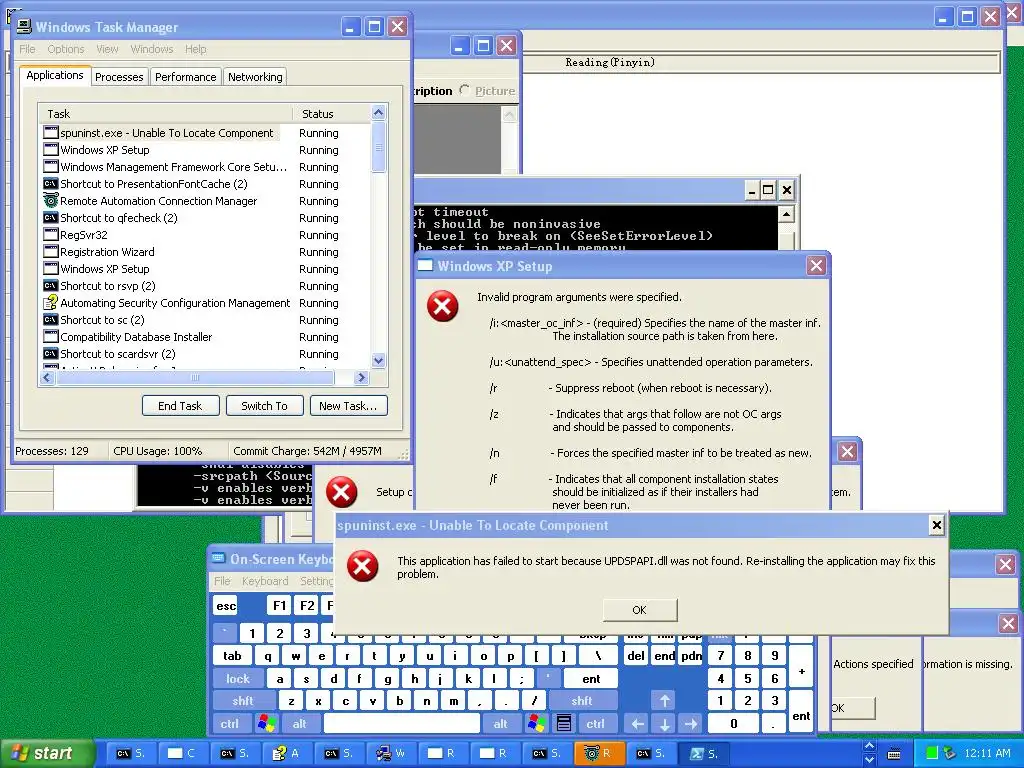
Task: Click the application menu key on On-Screen Keyboard
Action: click(x=564, y=724)
